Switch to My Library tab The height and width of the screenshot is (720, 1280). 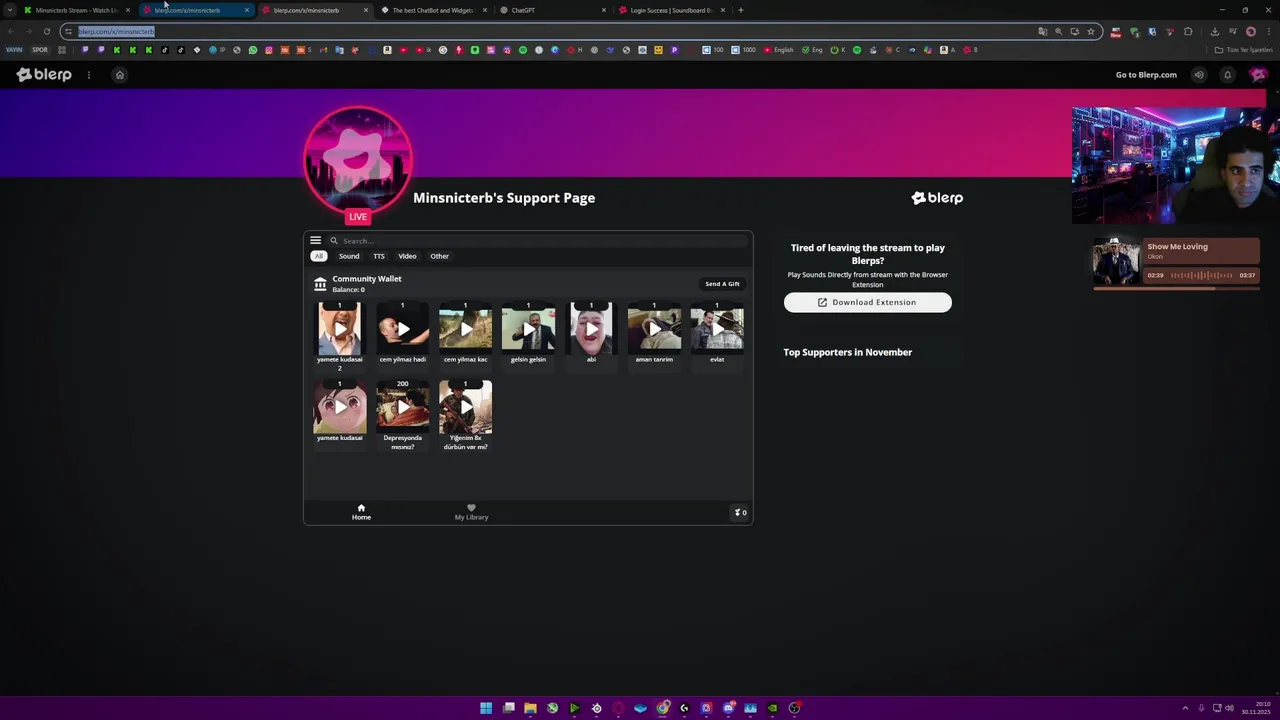[471, 512]
